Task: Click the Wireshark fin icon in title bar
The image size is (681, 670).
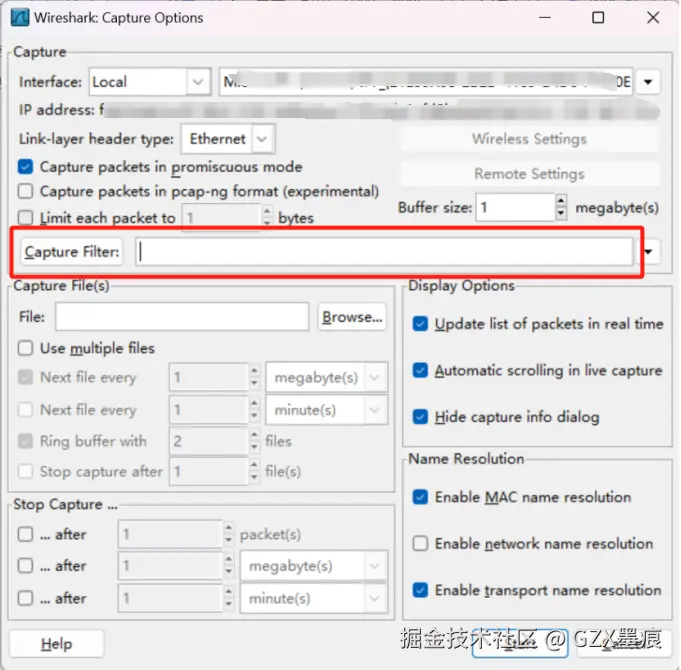Action: (20, 18)
